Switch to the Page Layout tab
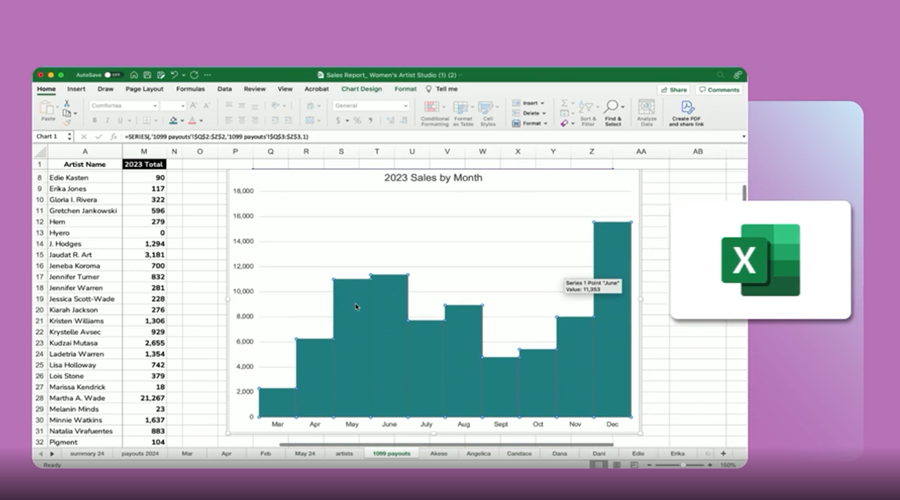The width and height of the screenshot is (900, 500). 144,89
